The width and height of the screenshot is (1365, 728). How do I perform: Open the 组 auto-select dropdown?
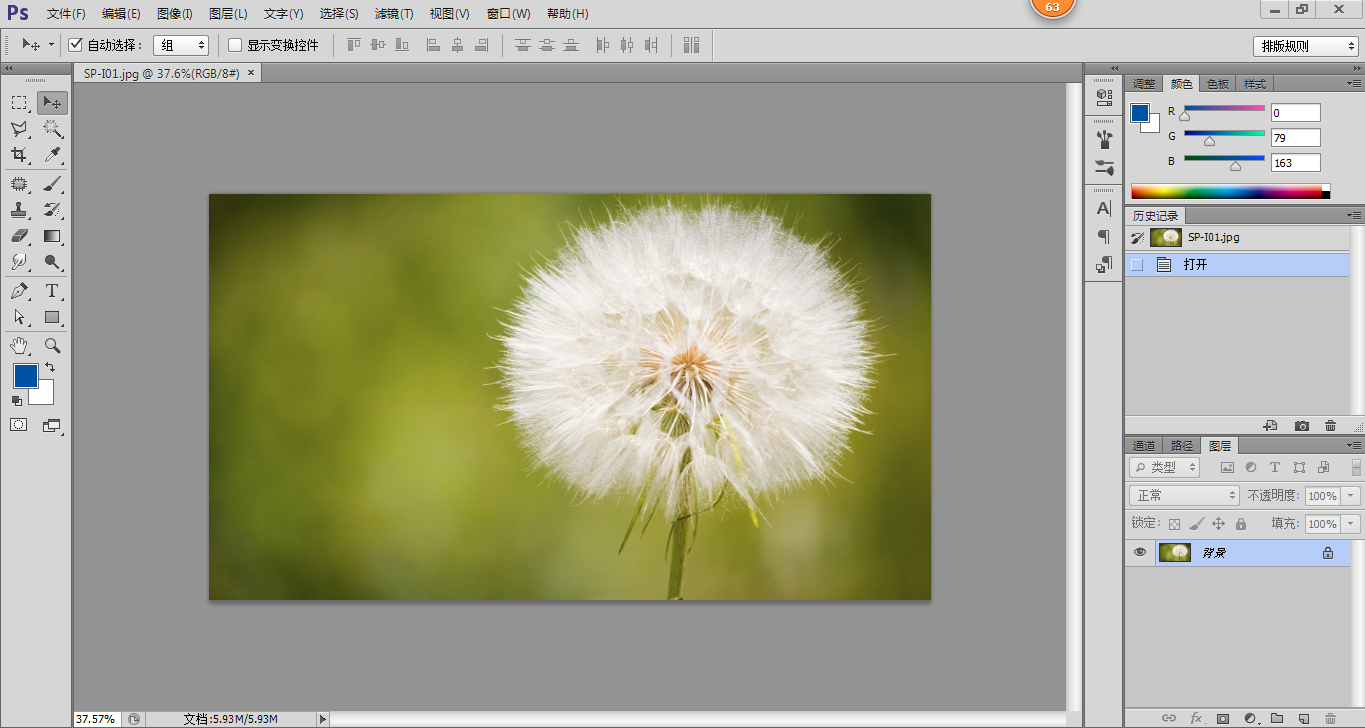click(x=181, y=45)
